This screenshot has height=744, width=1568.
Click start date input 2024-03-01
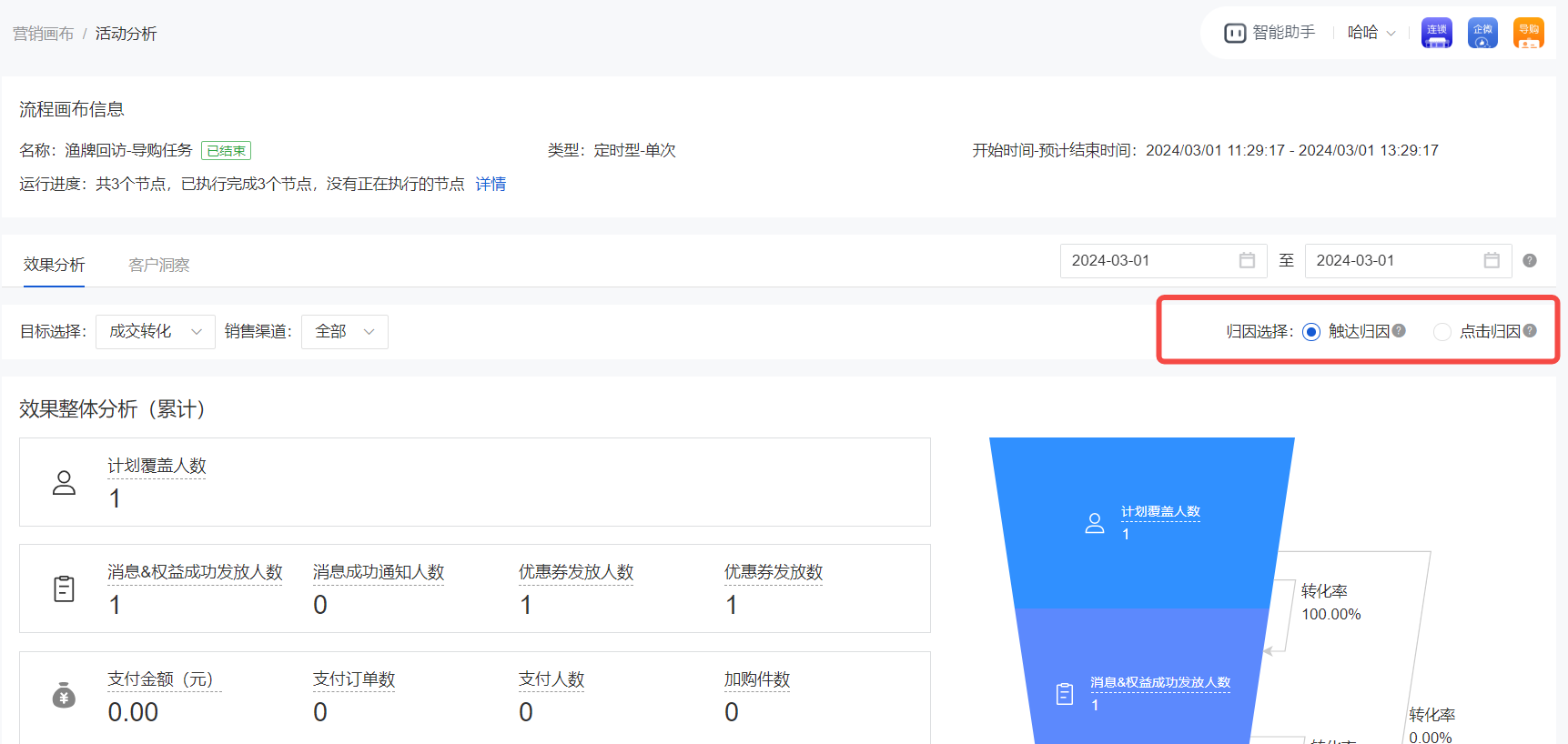point(1162,261)
